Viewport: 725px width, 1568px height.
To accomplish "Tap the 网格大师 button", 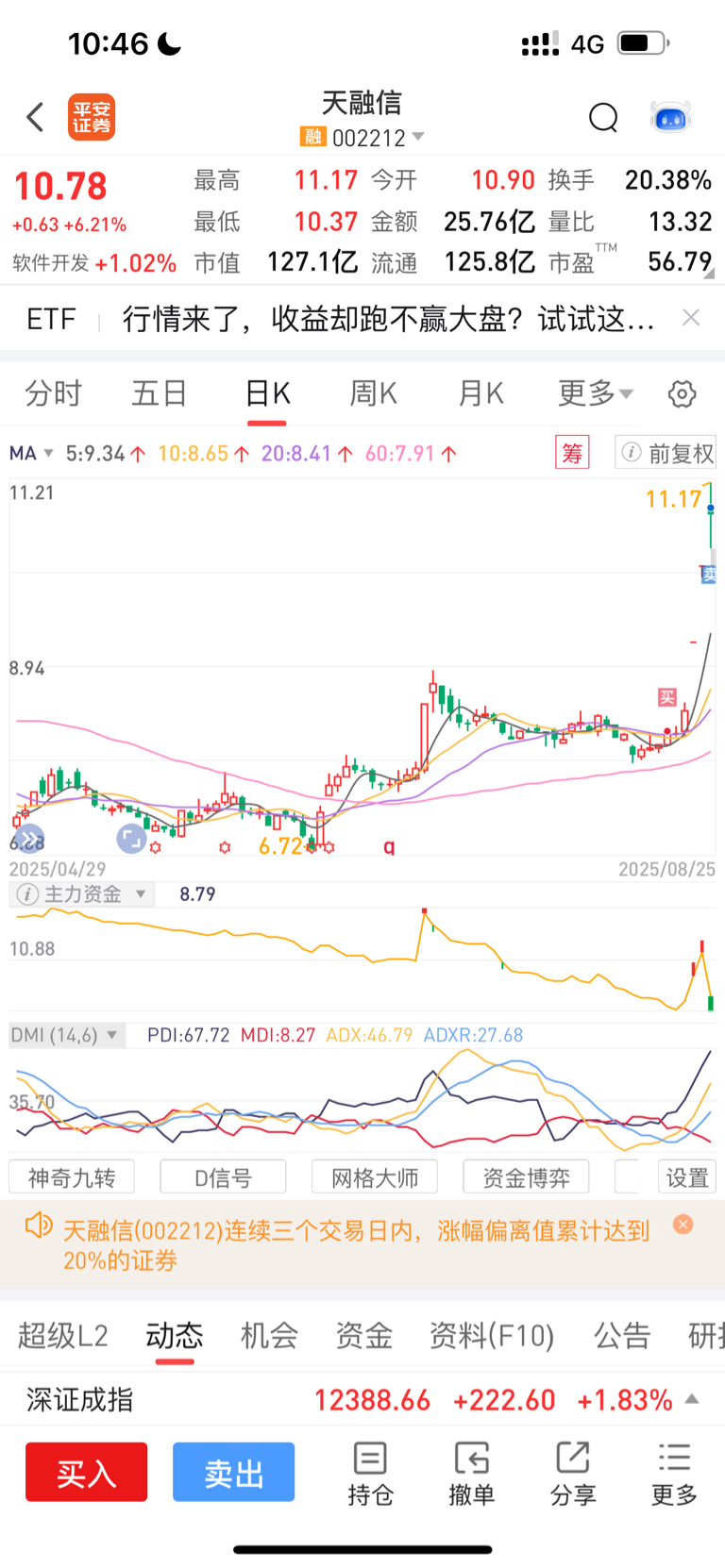I will [375, 1177].
